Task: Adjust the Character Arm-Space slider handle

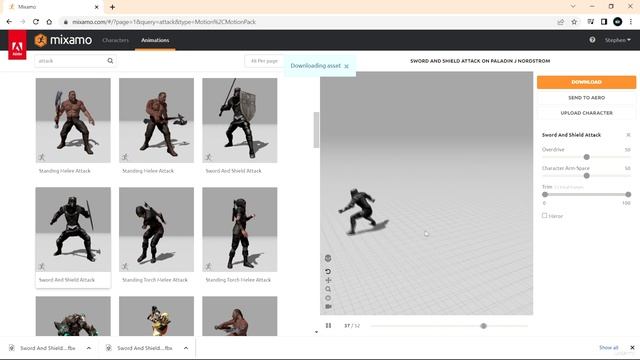Action: pyautogui.click(x=587, y=176)
